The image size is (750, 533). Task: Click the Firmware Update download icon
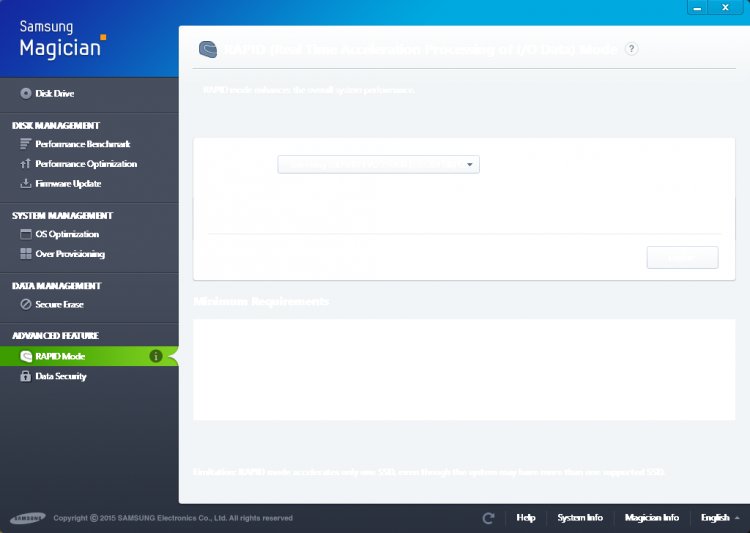click(26, 184)
